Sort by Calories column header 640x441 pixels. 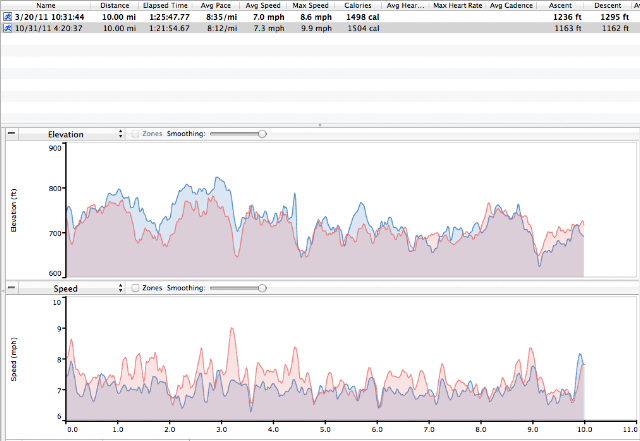(358, 5)
